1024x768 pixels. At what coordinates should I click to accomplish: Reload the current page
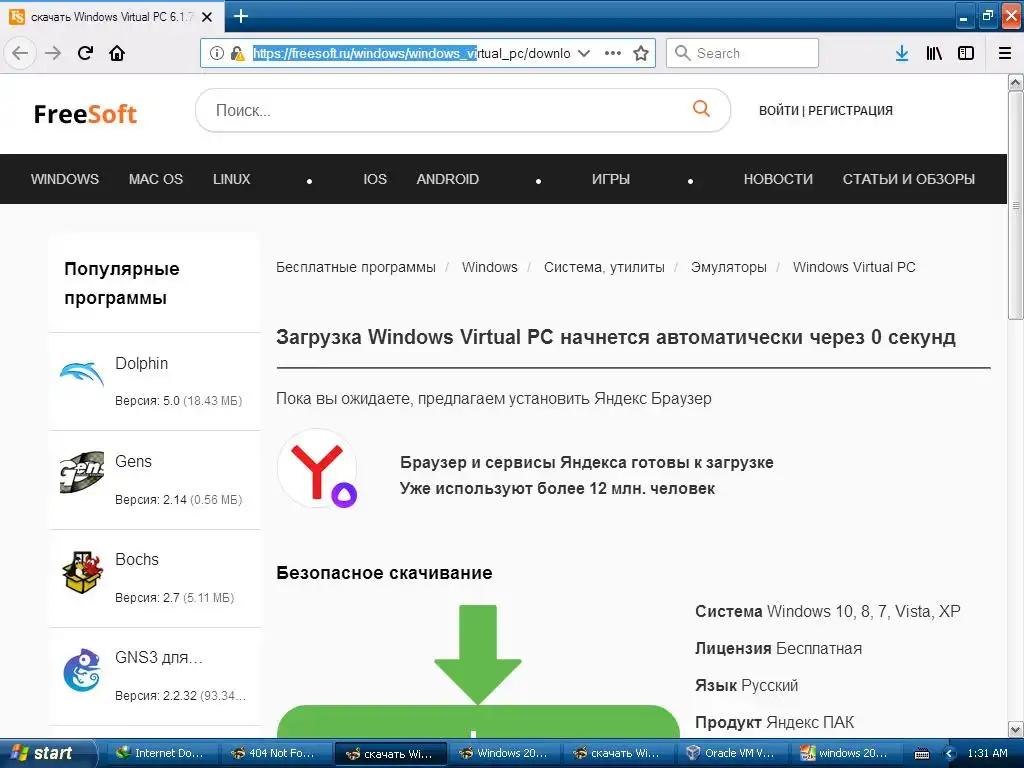pyautogui.click(x=86, y=53)
